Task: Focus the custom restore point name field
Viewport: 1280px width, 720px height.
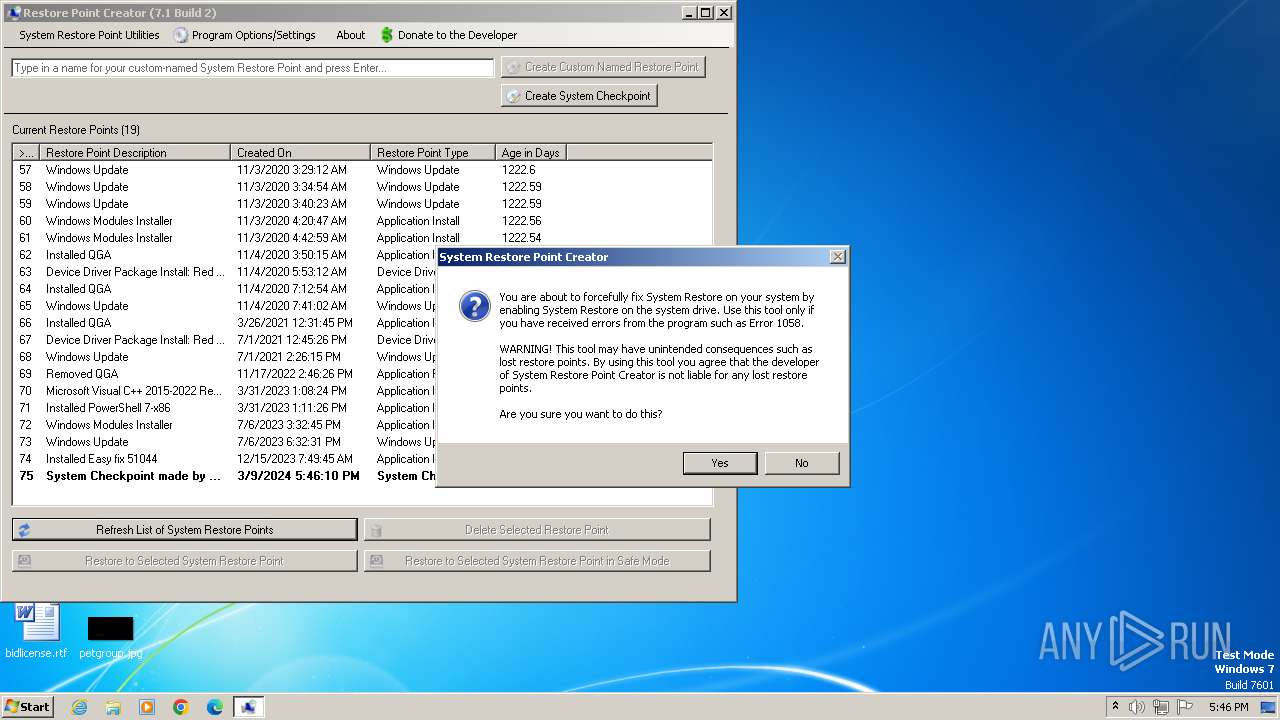Action: coord(253,68)
